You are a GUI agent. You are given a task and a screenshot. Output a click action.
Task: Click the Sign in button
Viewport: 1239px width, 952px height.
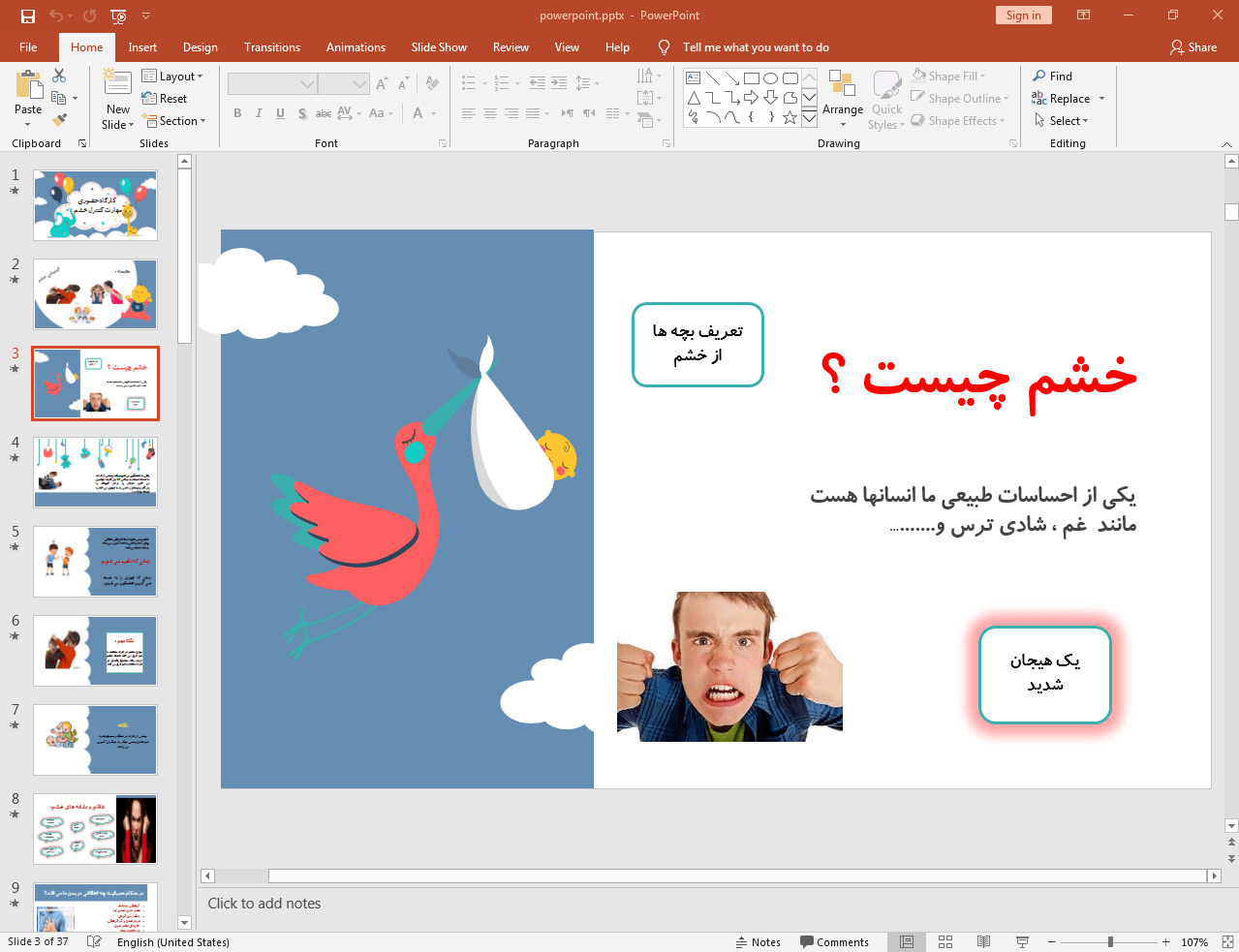coord(1023,15)
